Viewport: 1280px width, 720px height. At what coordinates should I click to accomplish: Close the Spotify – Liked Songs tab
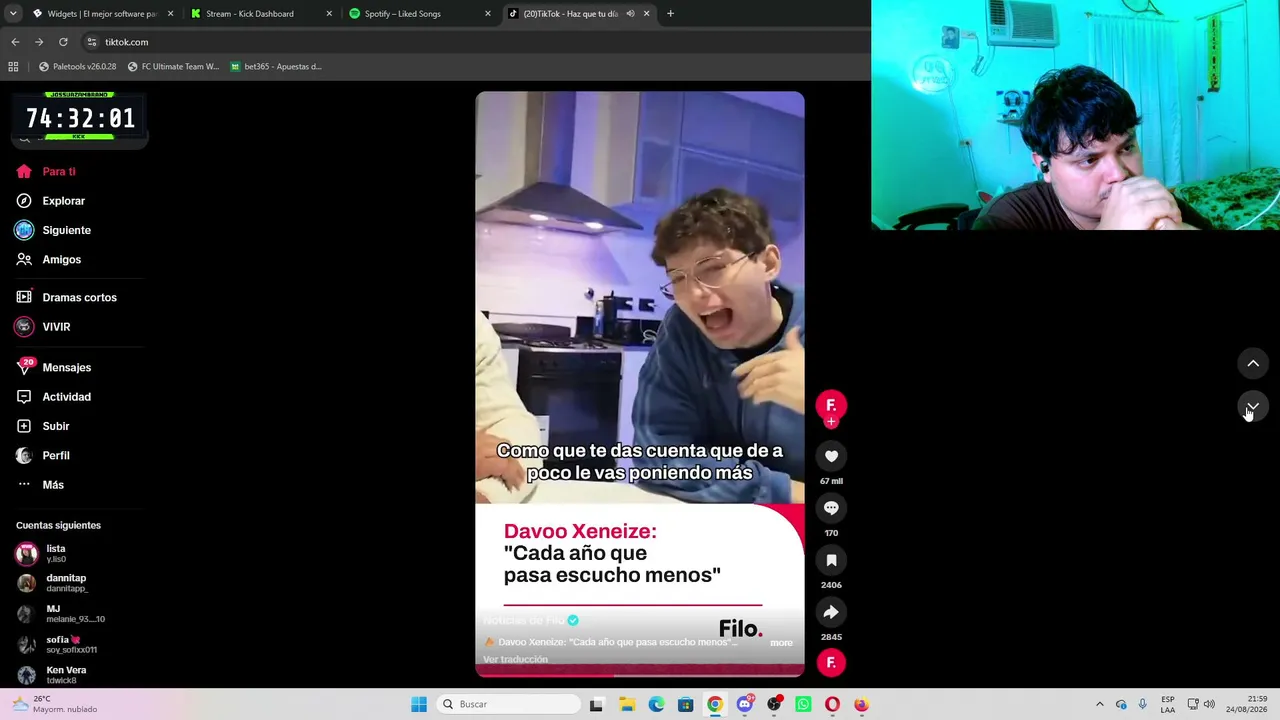[x=488, y=14]
